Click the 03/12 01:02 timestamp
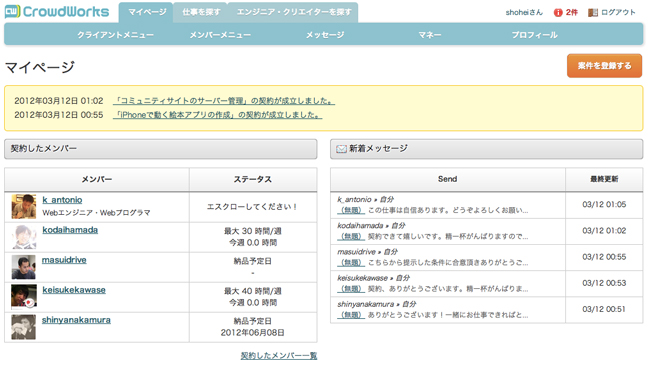Image resolution: width=650 pixels, height=369 pixels. tap(604, 231)
